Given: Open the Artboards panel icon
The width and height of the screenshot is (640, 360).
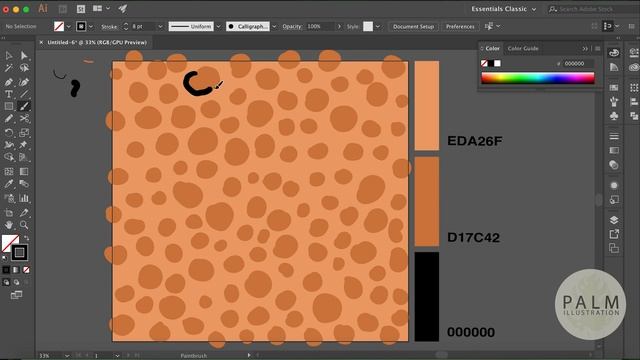Looking at the screenshot, I should point(614,248).
